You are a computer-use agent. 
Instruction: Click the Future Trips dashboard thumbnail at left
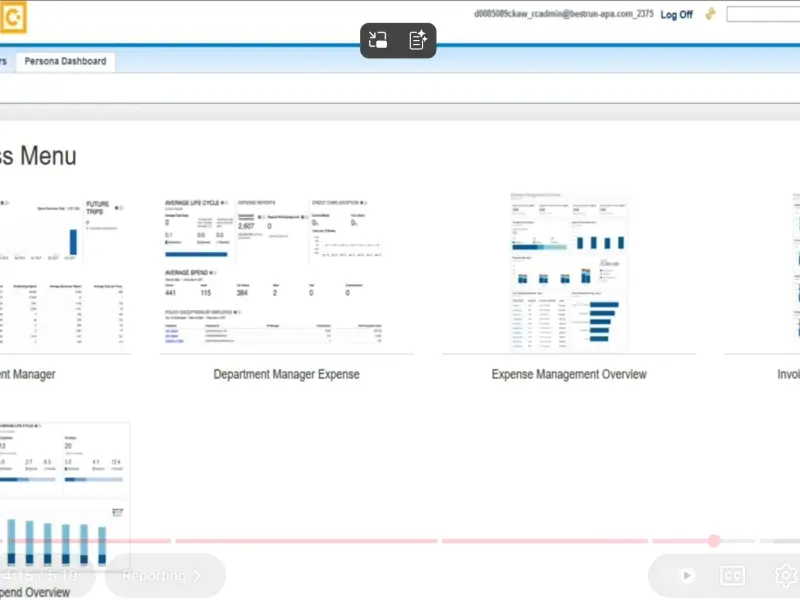point(65,272)
